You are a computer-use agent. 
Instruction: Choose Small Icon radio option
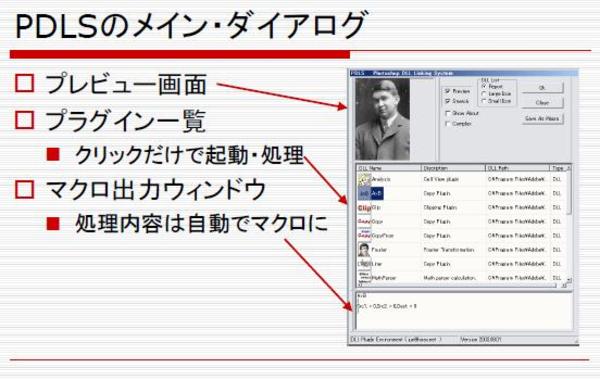[484, 101]
